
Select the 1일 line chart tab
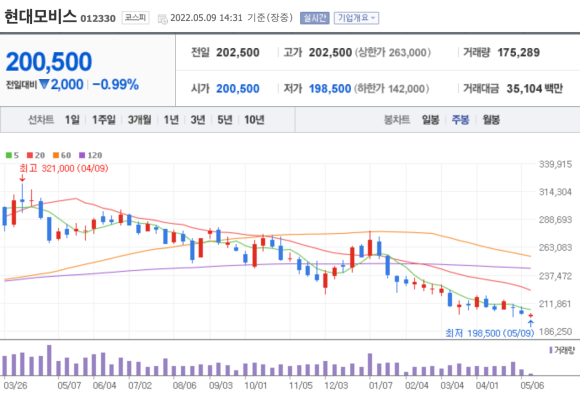(72, 120)
